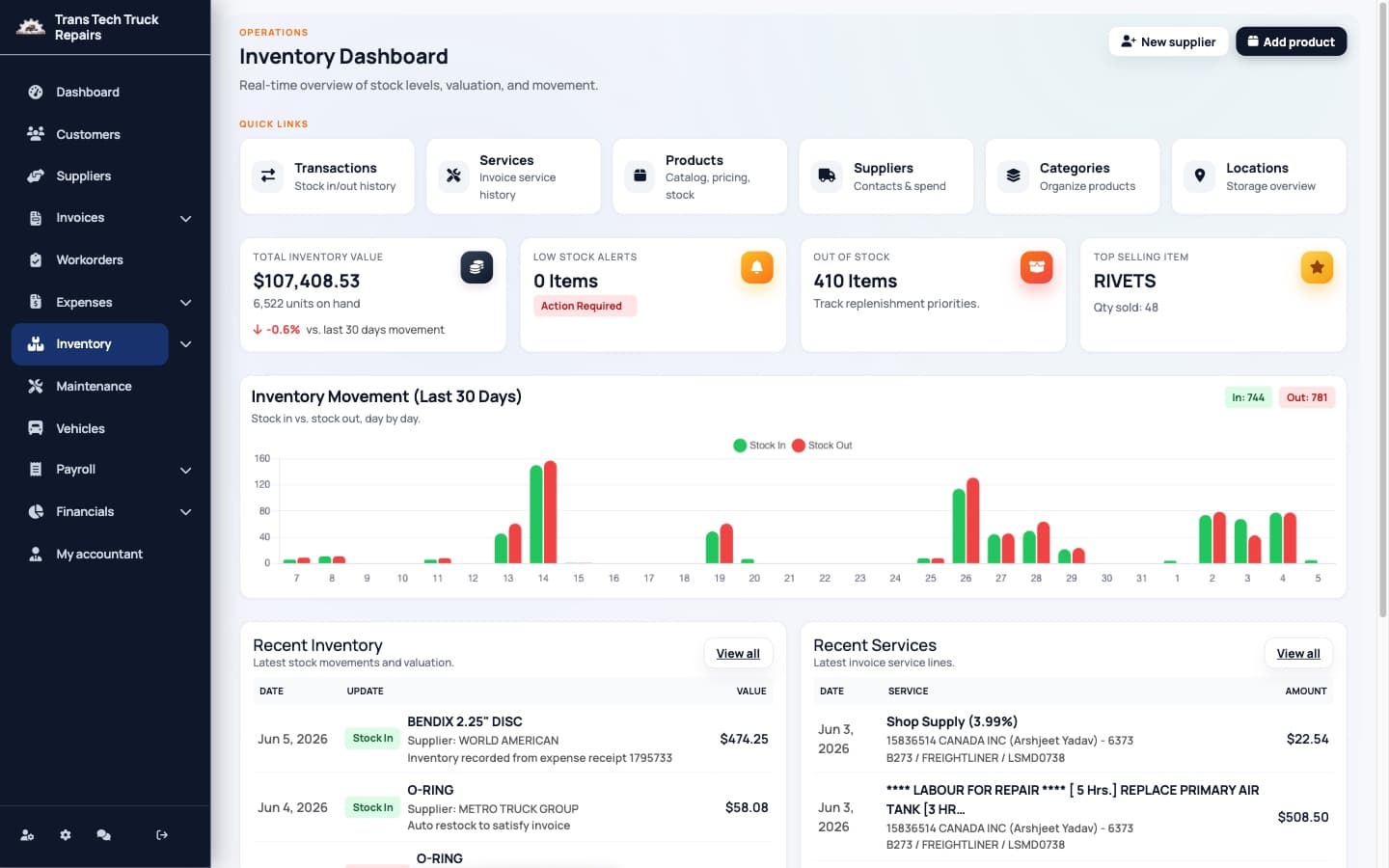
Task: Open the user settings icon in sidebar footer
Action: [27, 835]
